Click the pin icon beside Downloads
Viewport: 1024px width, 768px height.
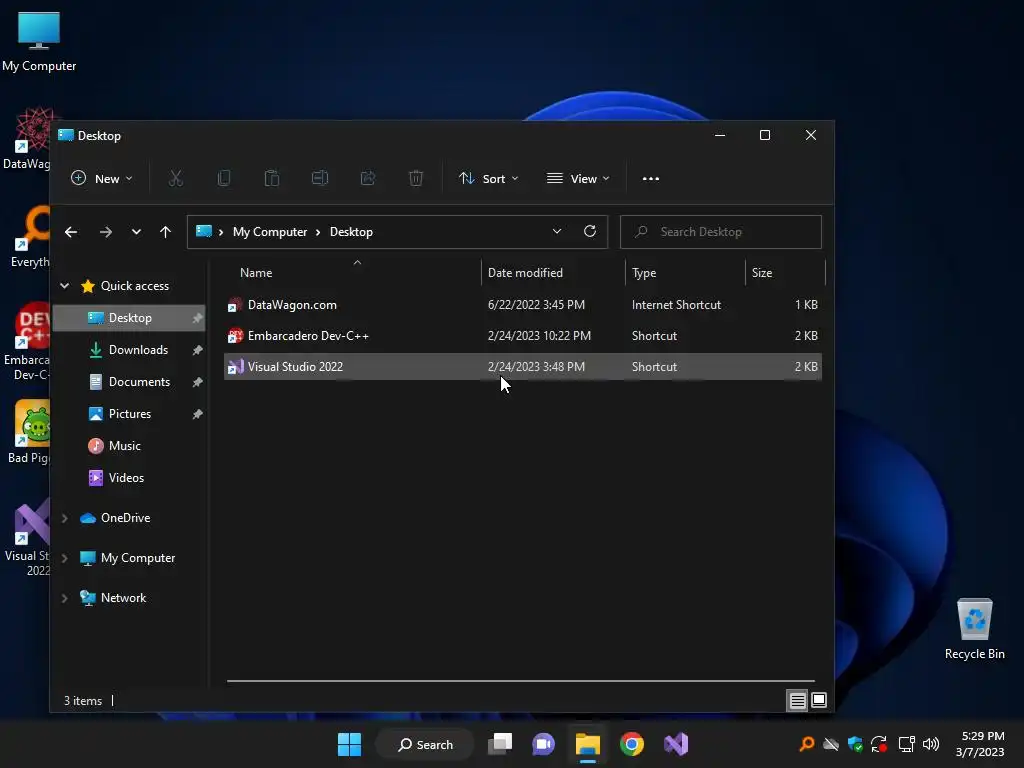click(x=197, y=350)
